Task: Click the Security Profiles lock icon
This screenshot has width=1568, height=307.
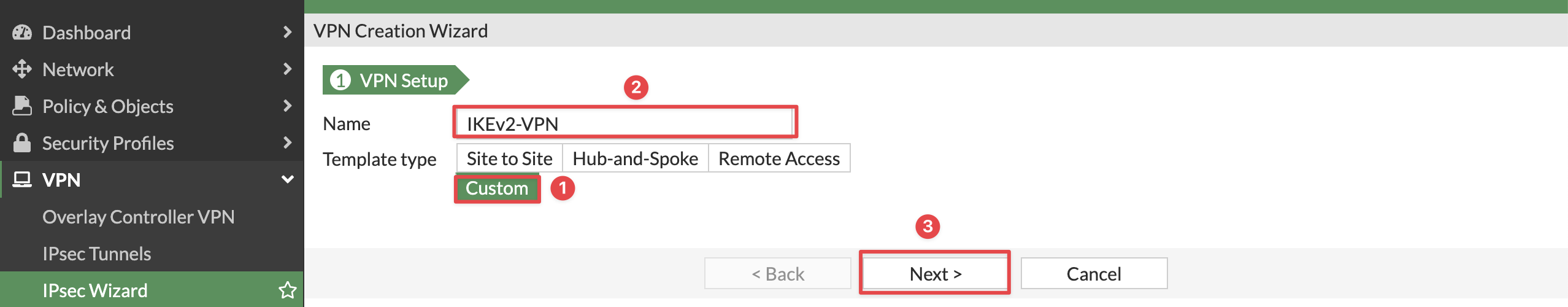Action: pyautogui.click(x=22, y=142)
